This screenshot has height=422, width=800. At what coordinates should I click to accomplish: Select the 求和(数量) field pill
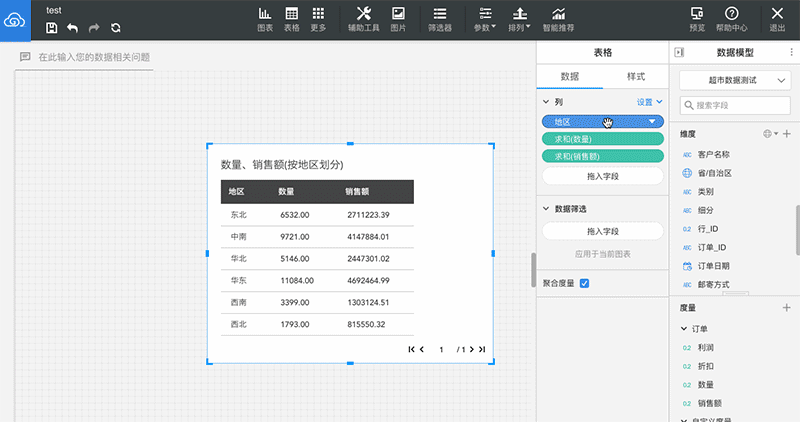(x=603, y=139)
